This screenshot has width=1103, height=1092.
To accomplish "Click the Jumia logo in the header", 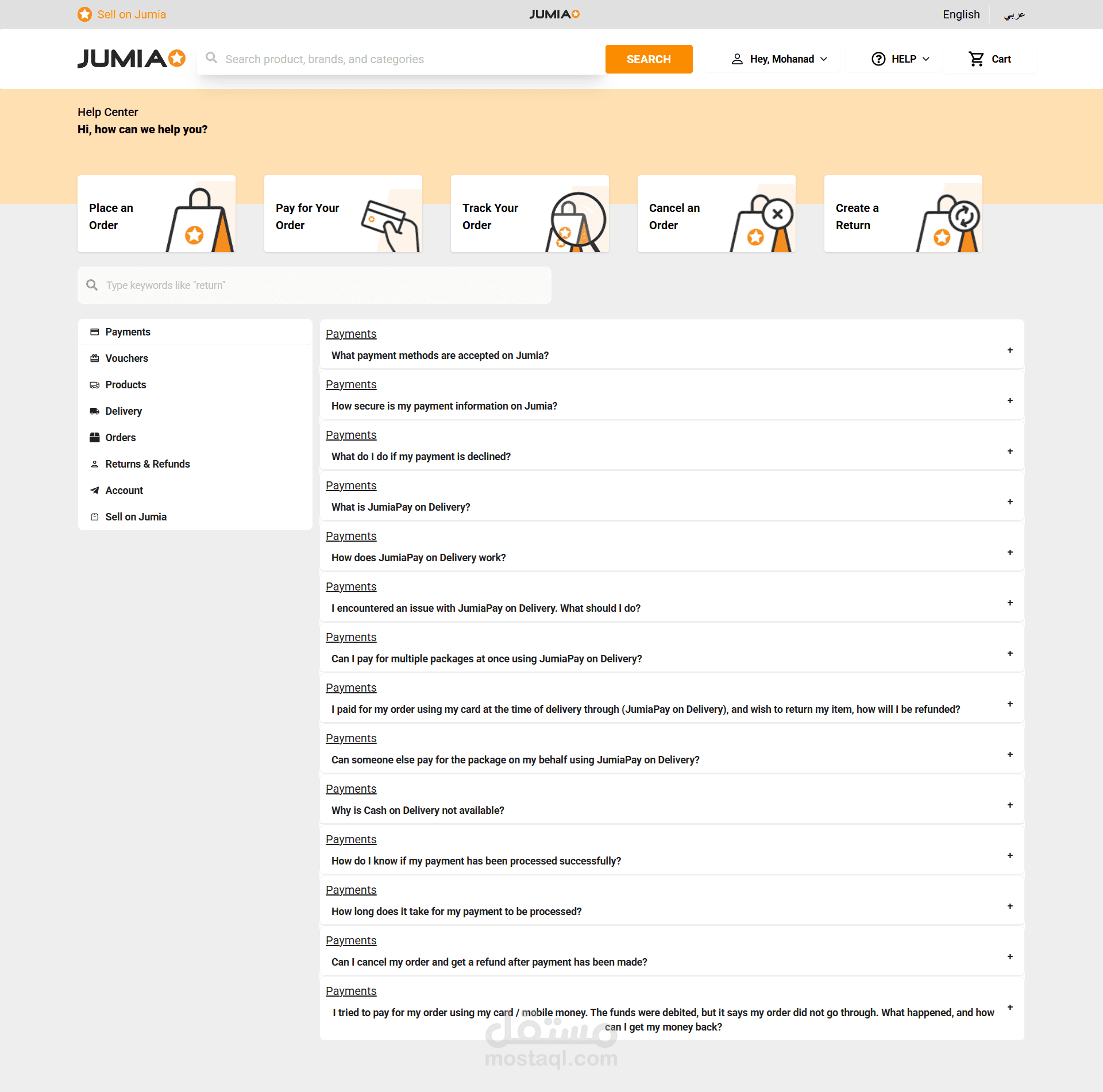I will [131, 59].
